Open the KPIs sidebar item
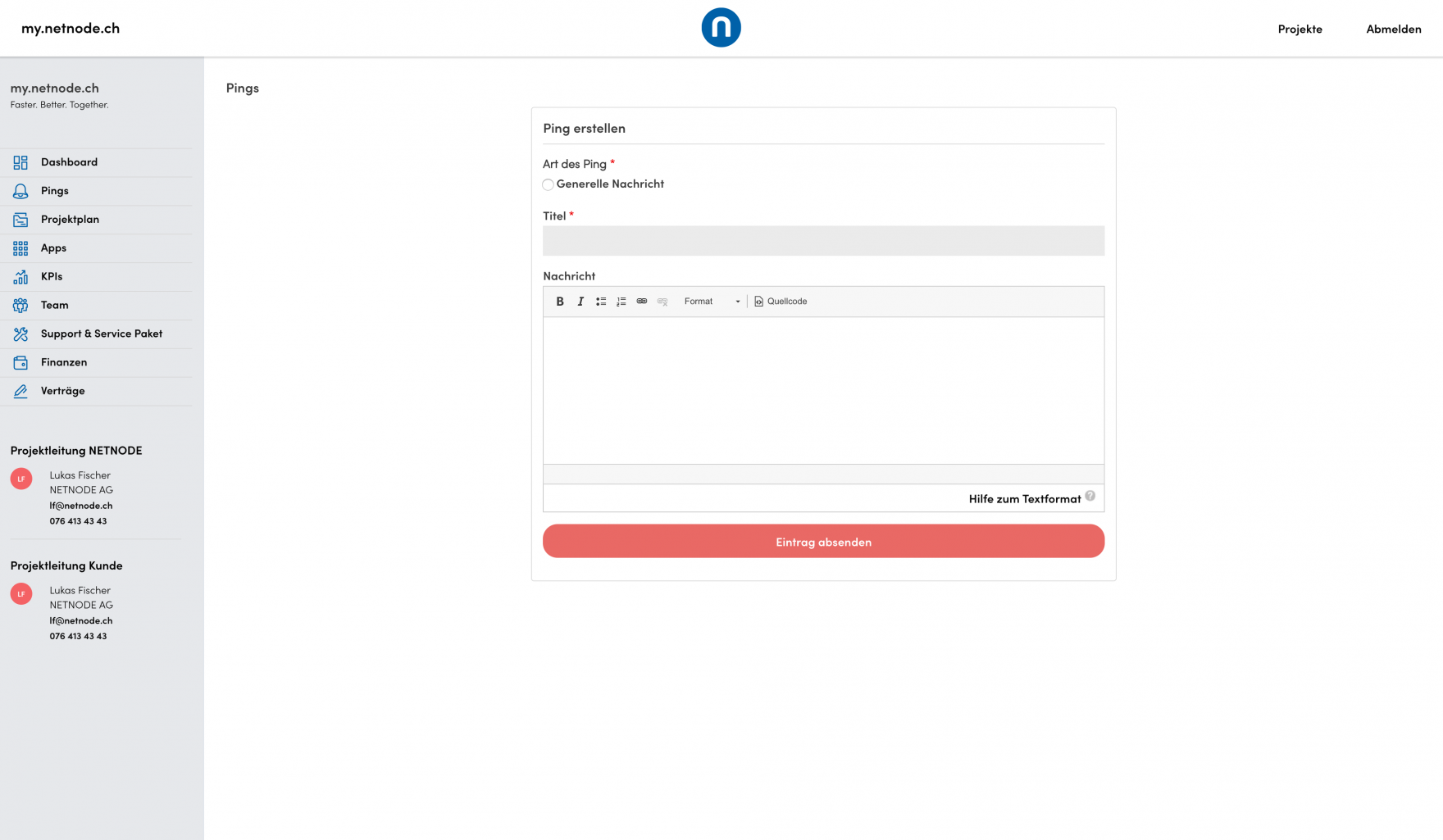The image size is (1443, 840). (52, 277)
